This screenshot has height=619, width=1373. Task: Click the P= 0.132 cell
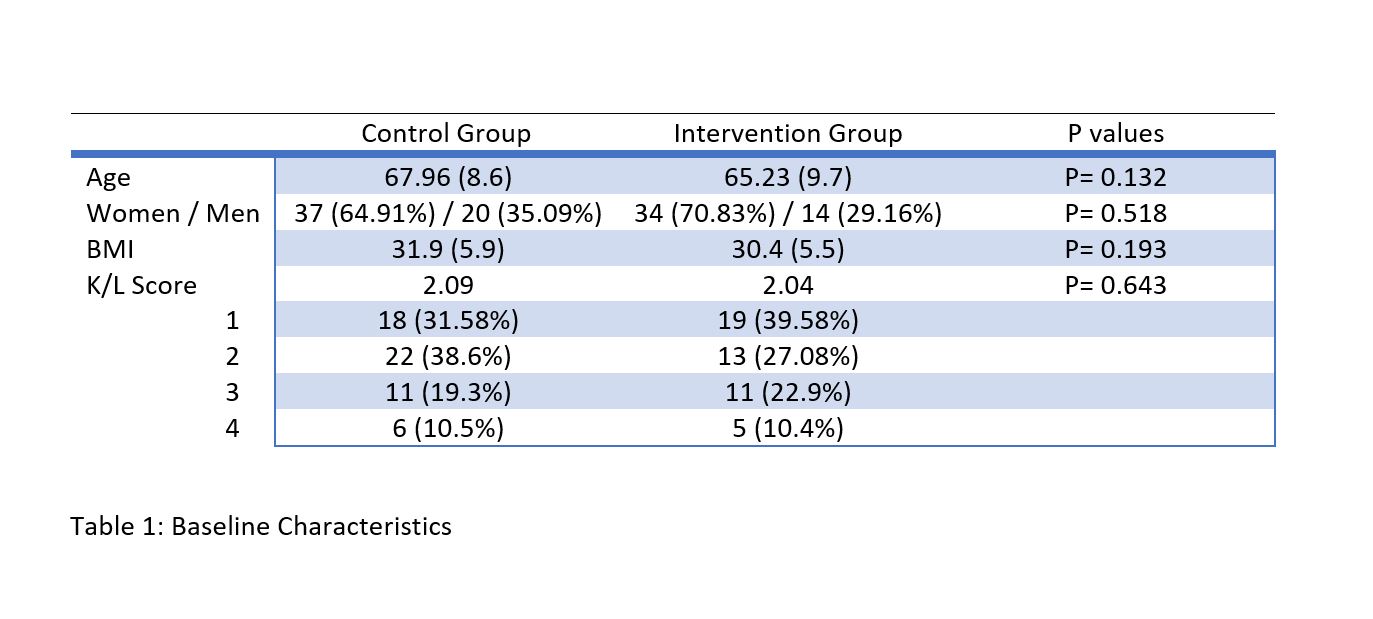(1116, 178)
